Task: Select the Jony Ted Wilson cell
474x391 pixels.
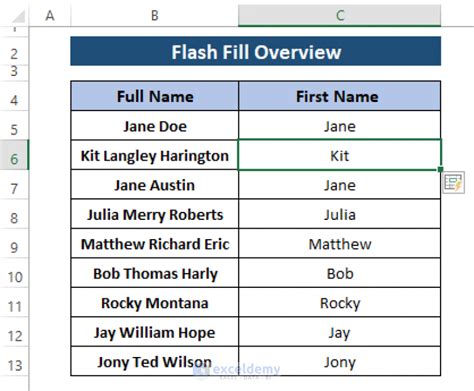Action: (x=155, y=362)
